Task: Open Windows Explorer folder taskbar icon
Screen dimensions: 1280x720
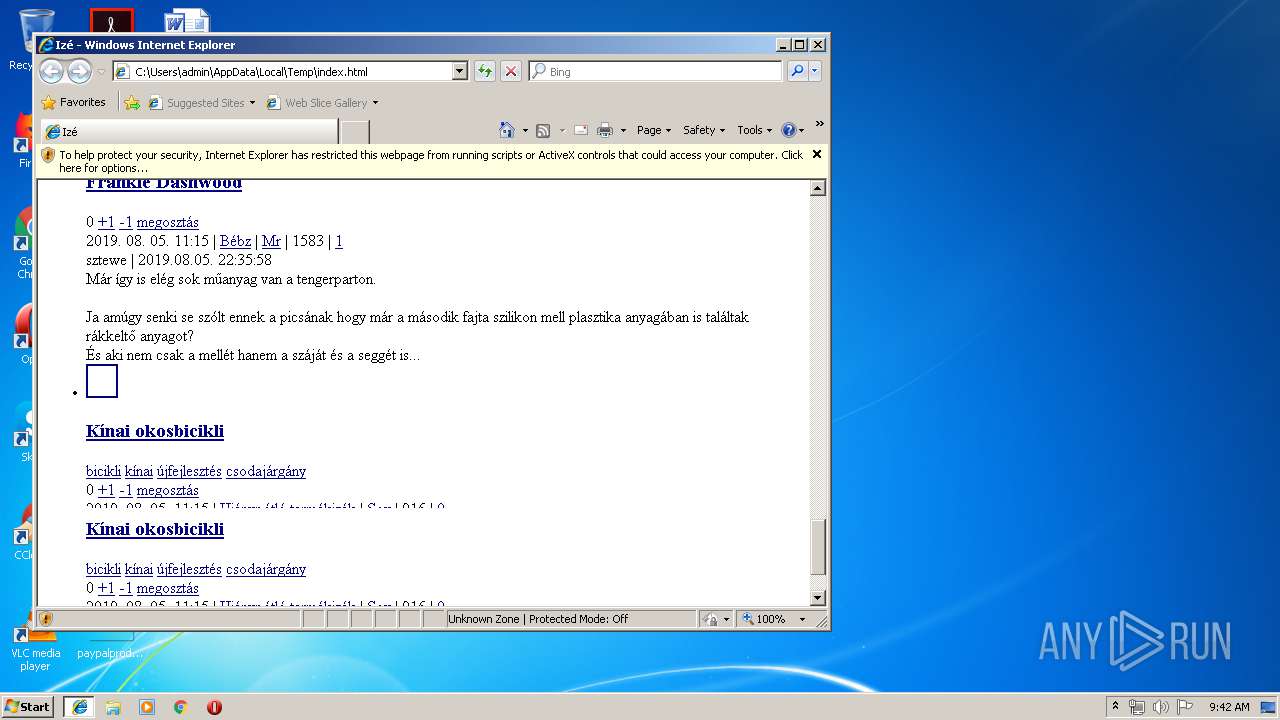Action: 113,707
